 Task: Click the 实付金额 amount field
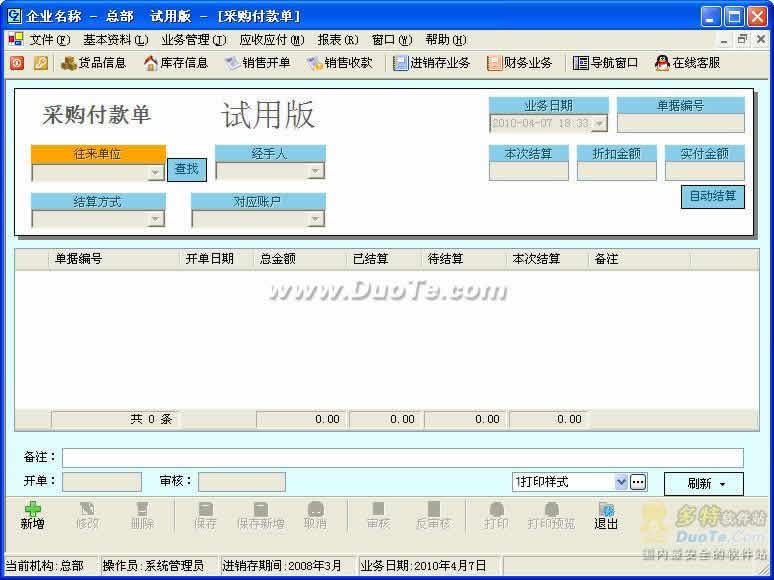[704, 171]
